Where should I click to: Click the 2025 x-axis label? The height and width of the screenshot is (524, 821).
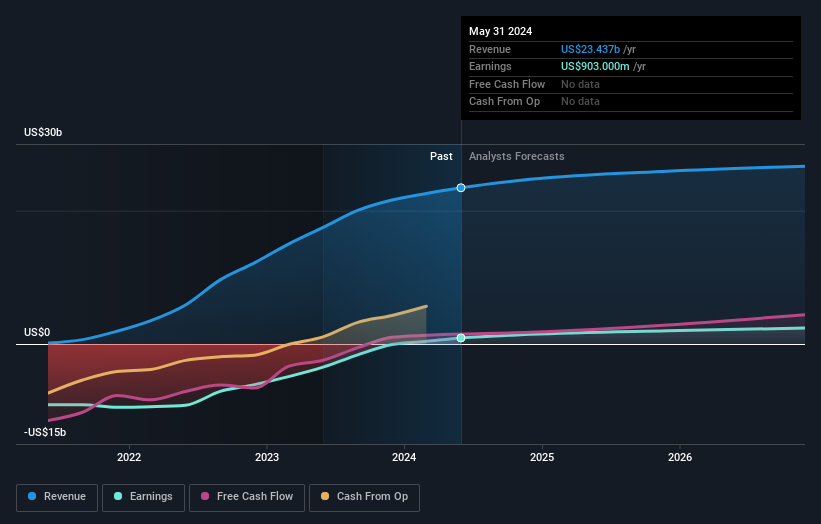pyautogui.click(x=542, y=457)
